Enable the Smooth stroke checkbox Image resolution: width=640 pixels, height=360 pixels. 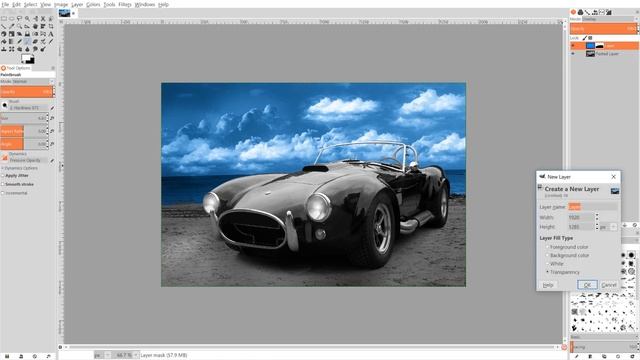coord(2,184)
